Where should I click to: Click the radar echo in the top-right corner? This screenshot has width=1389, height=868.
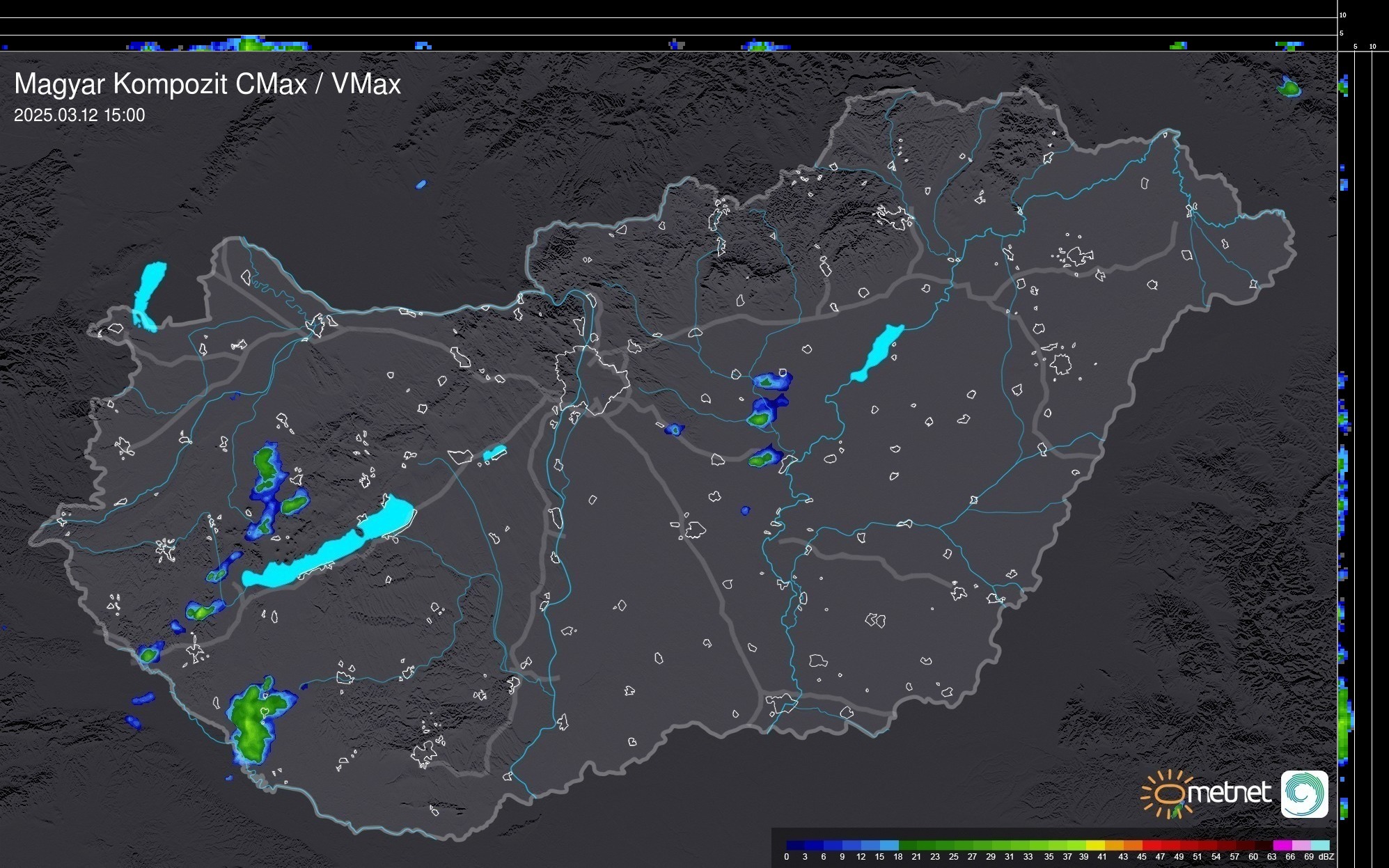[1289, 88]
